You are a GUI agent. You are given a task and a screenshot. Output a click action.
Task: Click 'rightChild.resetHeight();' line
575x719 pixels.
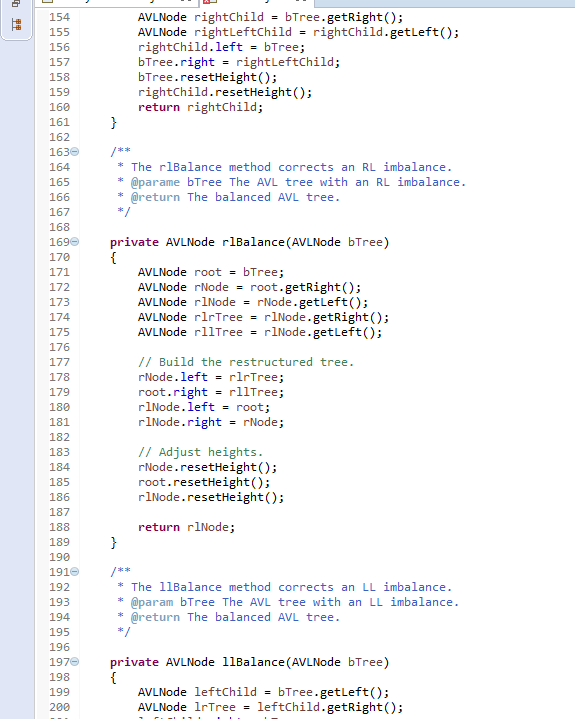(x=225, y=92)
